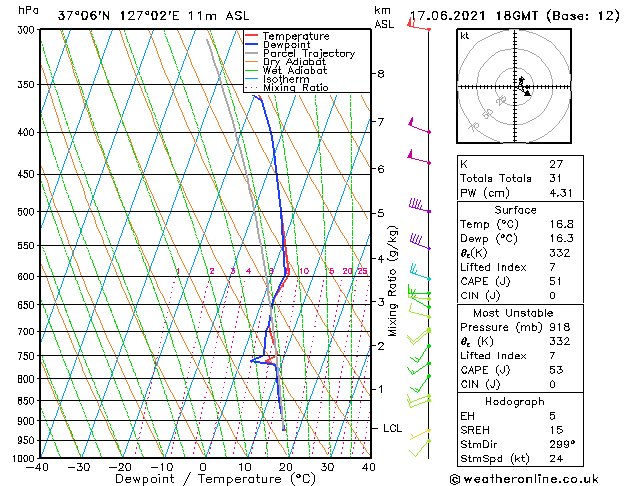Click the surface Dewp value 16.3

pyautogui.click(x=561, y=238)
